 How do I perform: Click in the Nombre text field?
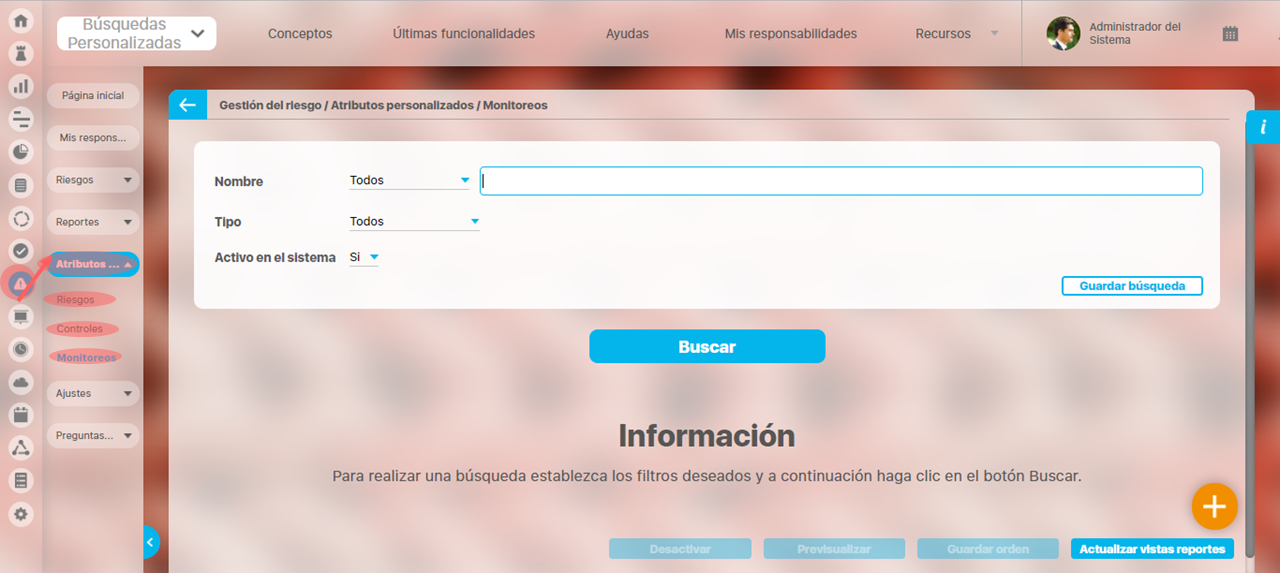(840, 181)
